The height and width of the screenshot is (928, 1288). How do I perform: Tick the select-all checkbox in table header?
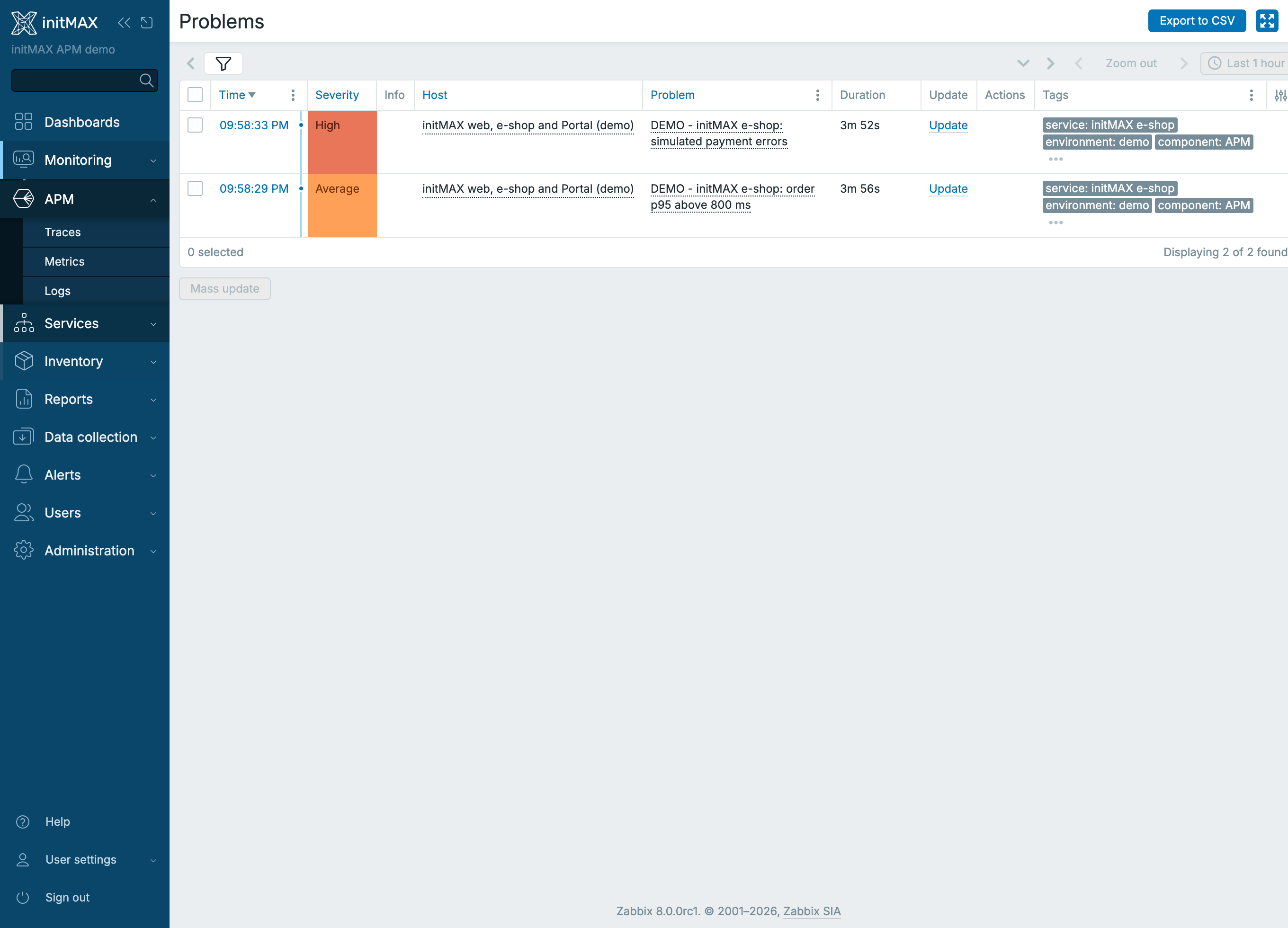(x=195, y=95)
